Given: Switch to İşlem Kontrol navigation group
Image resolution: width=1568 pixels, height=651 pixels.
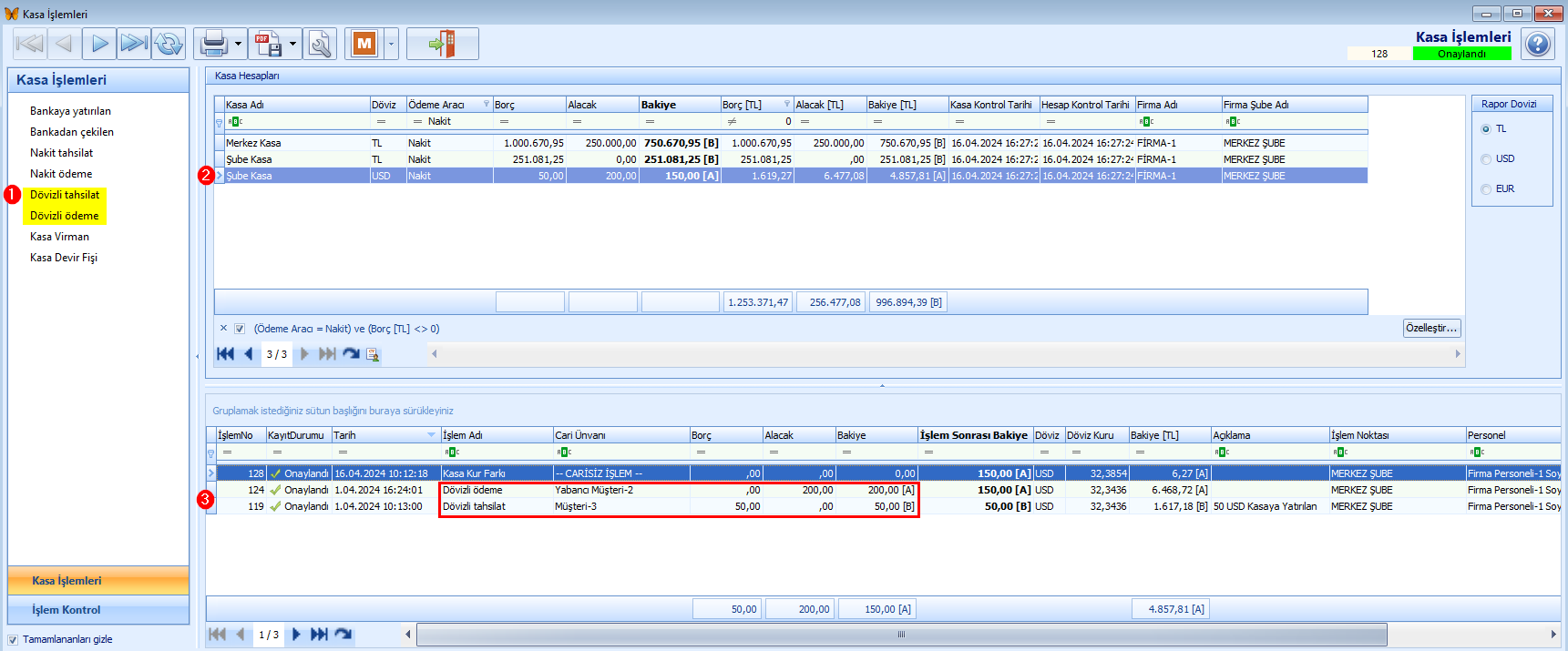Looking at the screenshot, I should 98,610.
